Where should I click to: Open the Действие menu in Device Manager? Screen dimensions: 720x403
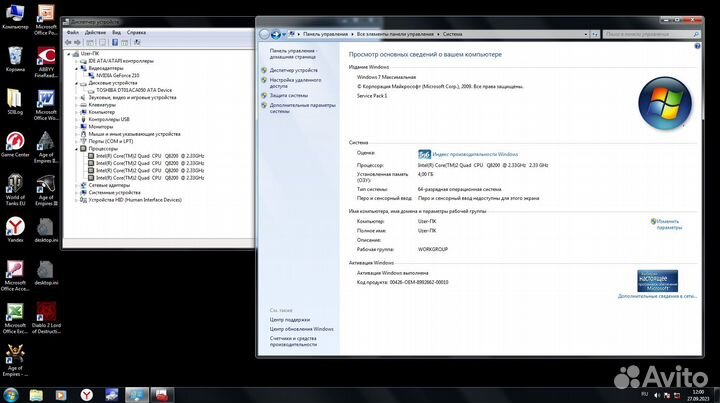pos(95,32)
